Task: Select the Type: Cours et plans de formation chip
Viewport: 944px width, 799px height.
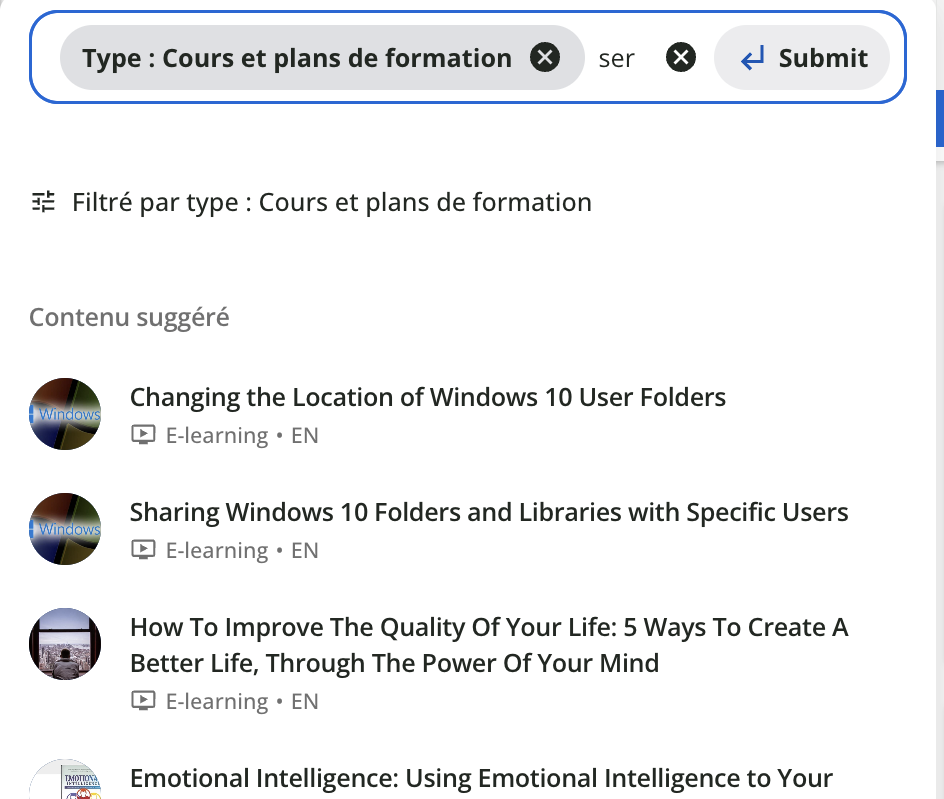Action: pos(297,58)
